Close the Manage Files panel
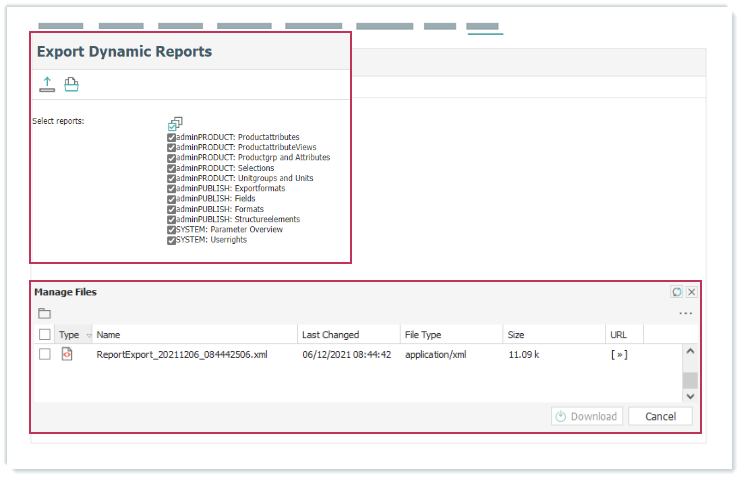 coord(691,292)
